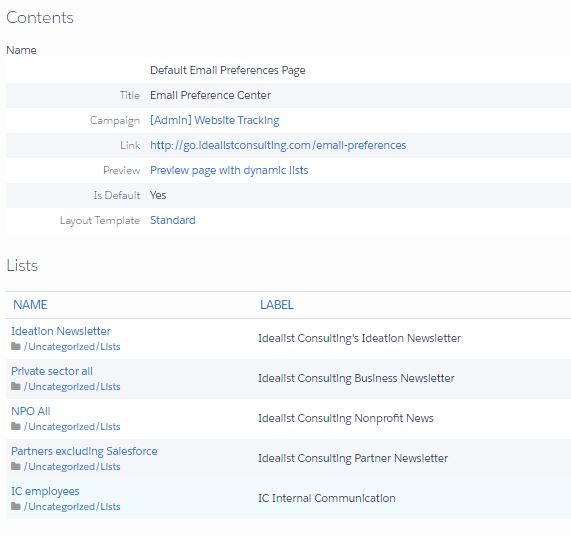Sort lists by the NAME column header
This screenshot has height=536, width=571.
[30, 305]
